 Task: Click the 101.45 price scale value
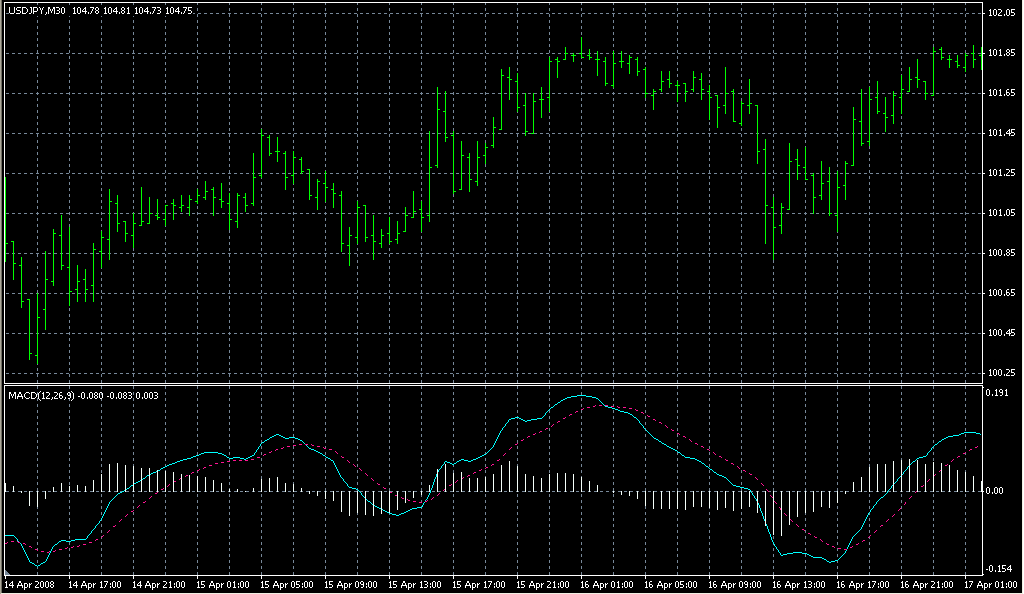(1002, 133)
